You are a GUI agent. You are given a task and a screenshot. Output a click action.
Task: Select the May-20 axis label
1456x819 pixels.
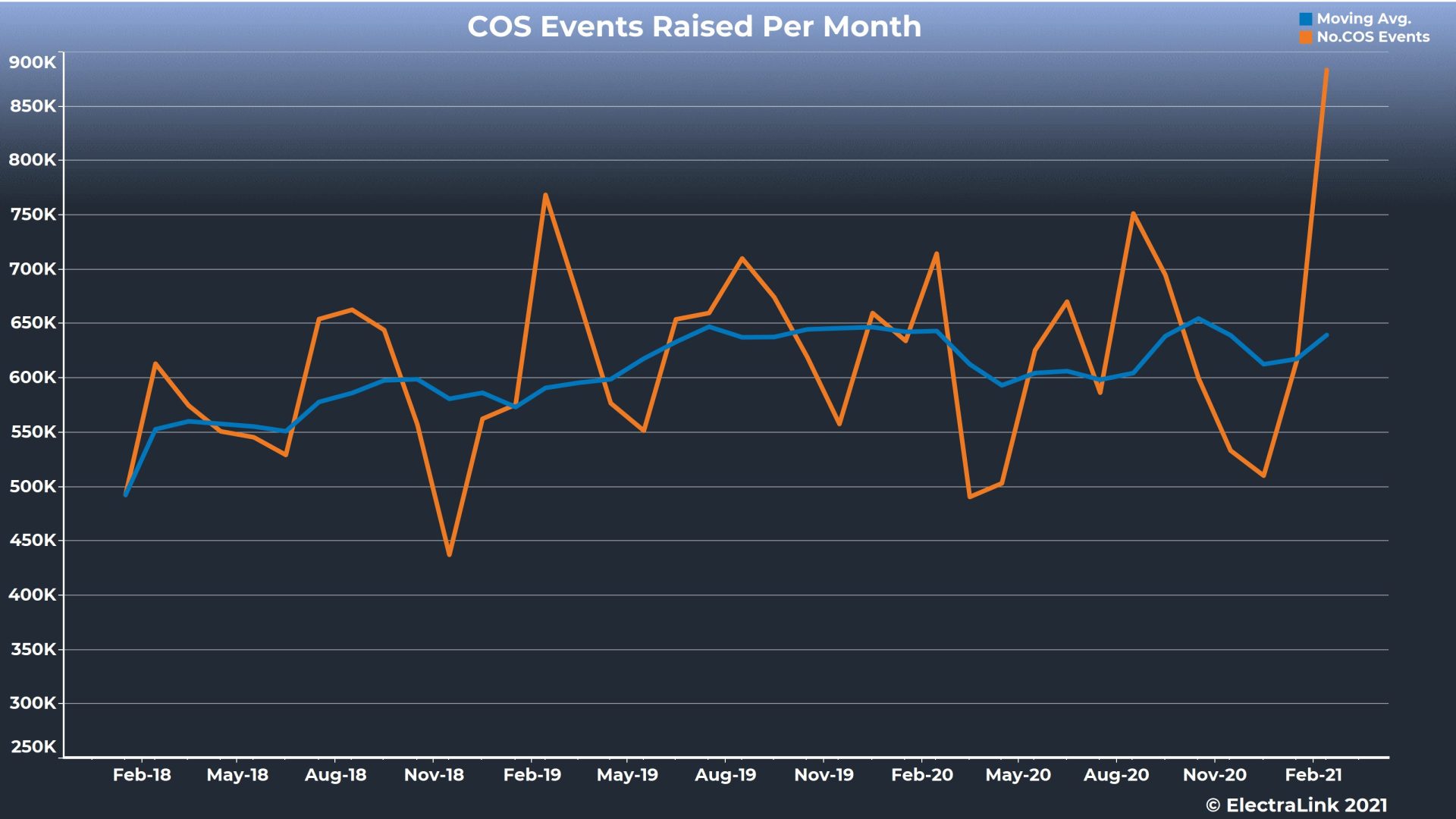(1017, 776)
